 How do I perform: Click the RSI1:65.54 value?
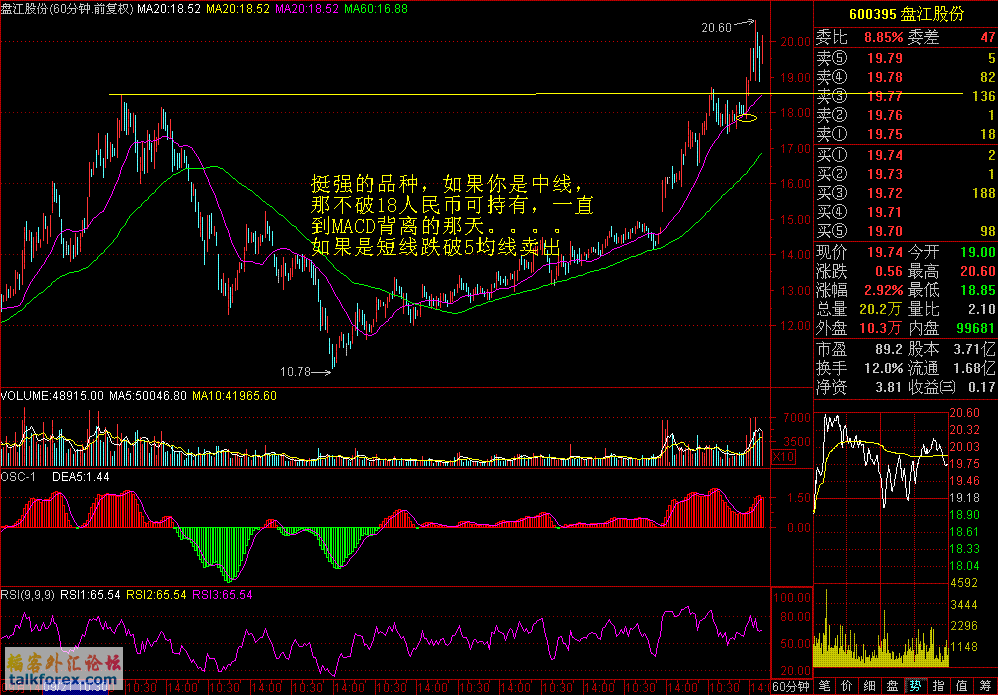pos(90,595)
